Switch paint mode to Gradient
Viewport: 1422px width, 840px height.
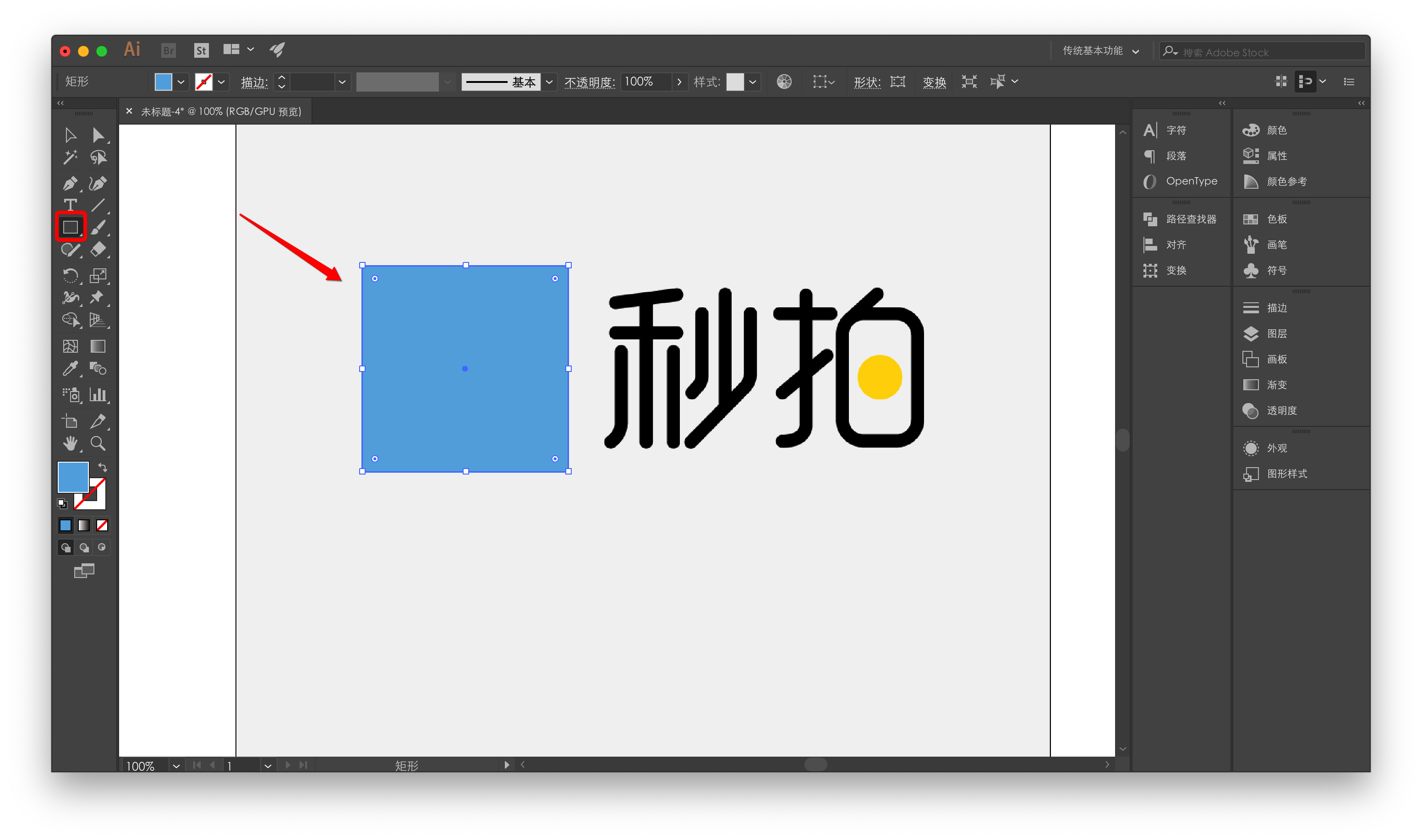84,525
